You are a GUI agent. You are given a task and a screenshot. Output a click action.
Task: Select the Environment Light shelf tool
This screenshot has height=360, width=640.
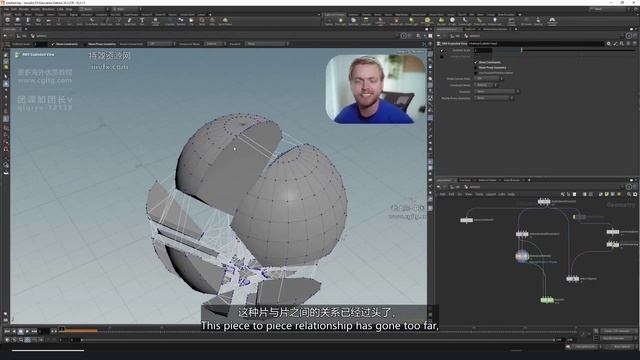[427, 21]
